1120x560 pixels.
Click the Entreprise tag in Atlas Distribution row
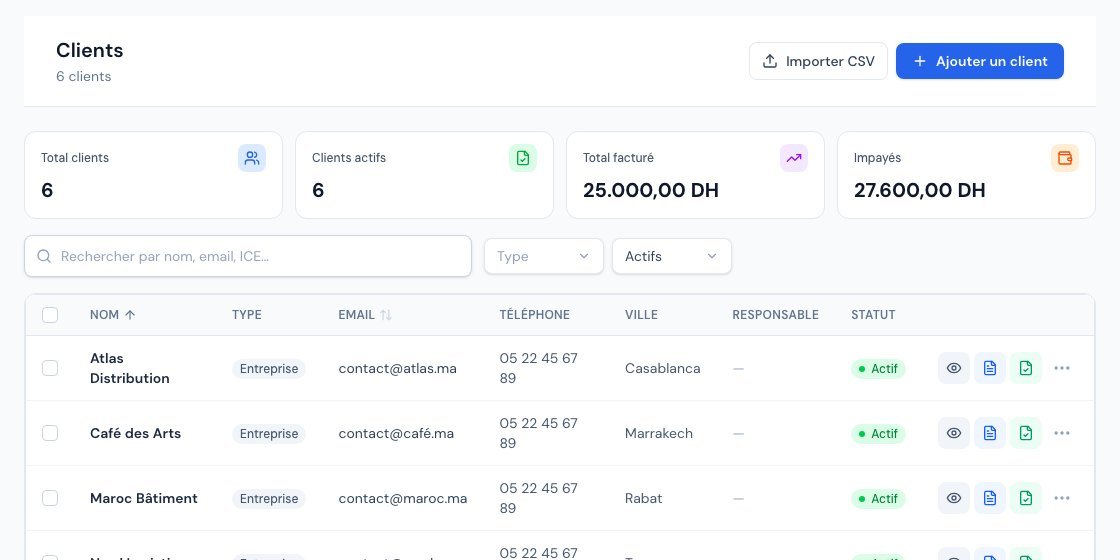pos(269,369)
